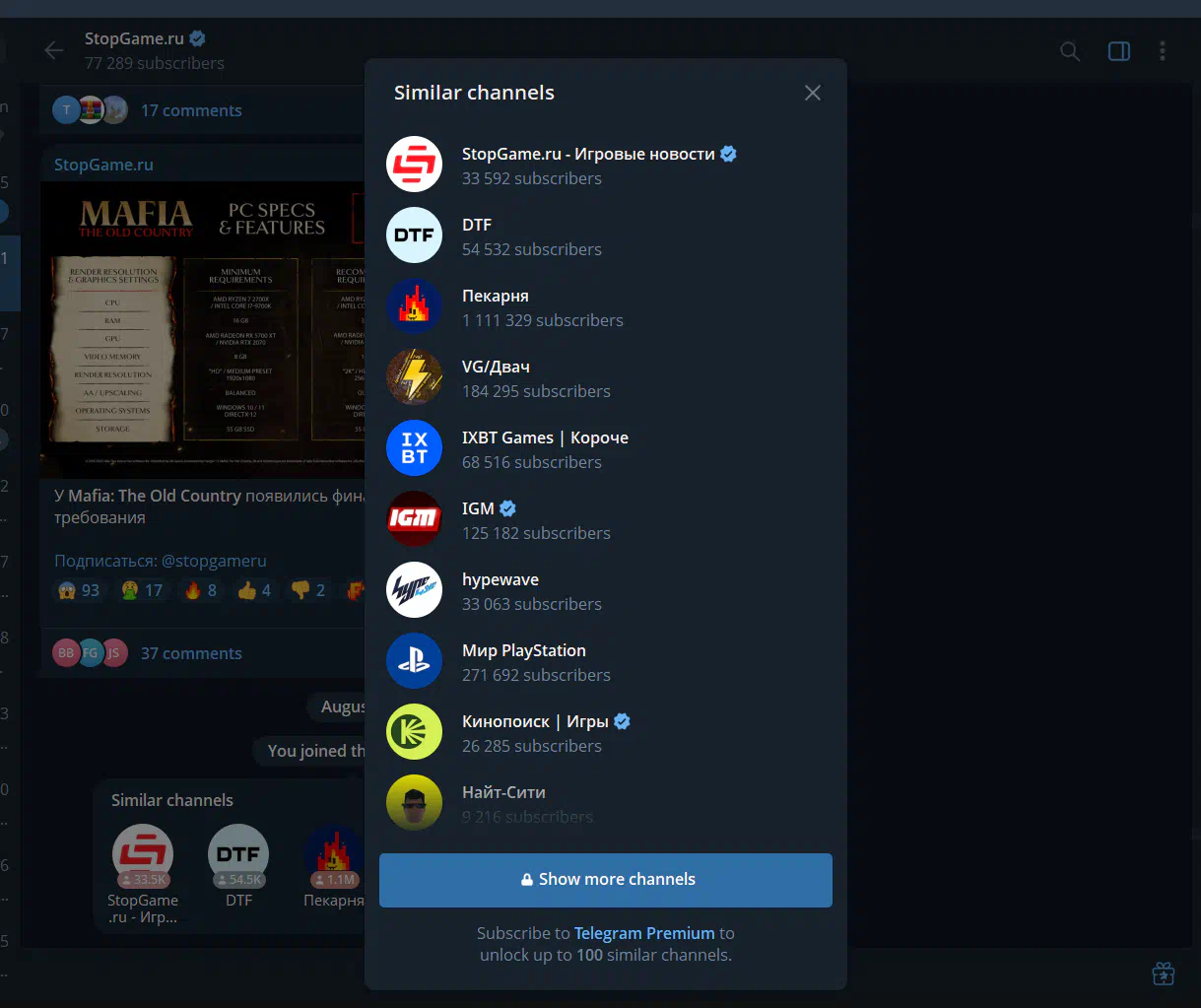The height and width of the screenshot is (1008, 1201).
Task: Open the Пекарня channel avatar in list
Action: (414, 306)
